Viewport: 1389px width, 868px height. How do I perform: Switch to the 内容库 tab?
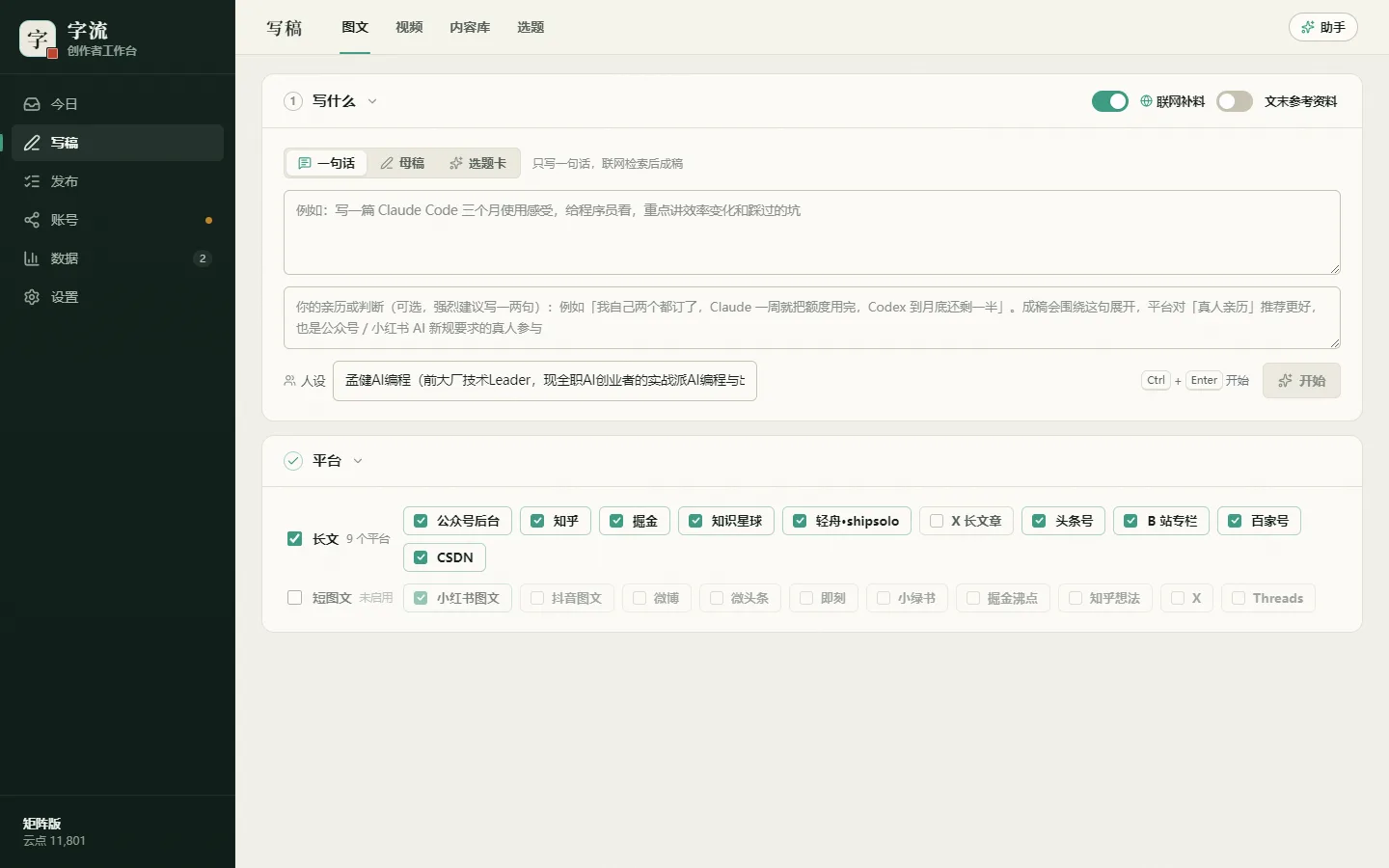[470, 27]
